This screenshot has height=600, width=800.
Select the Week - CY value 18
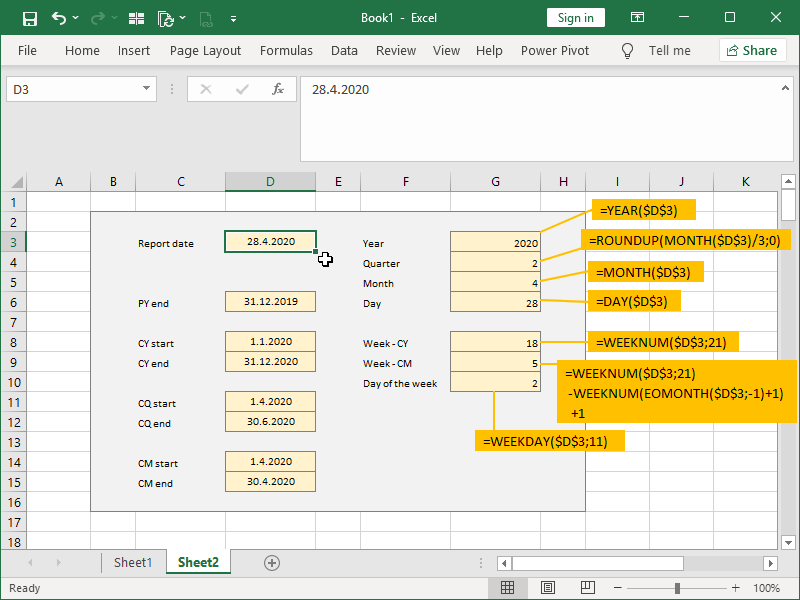495,342
